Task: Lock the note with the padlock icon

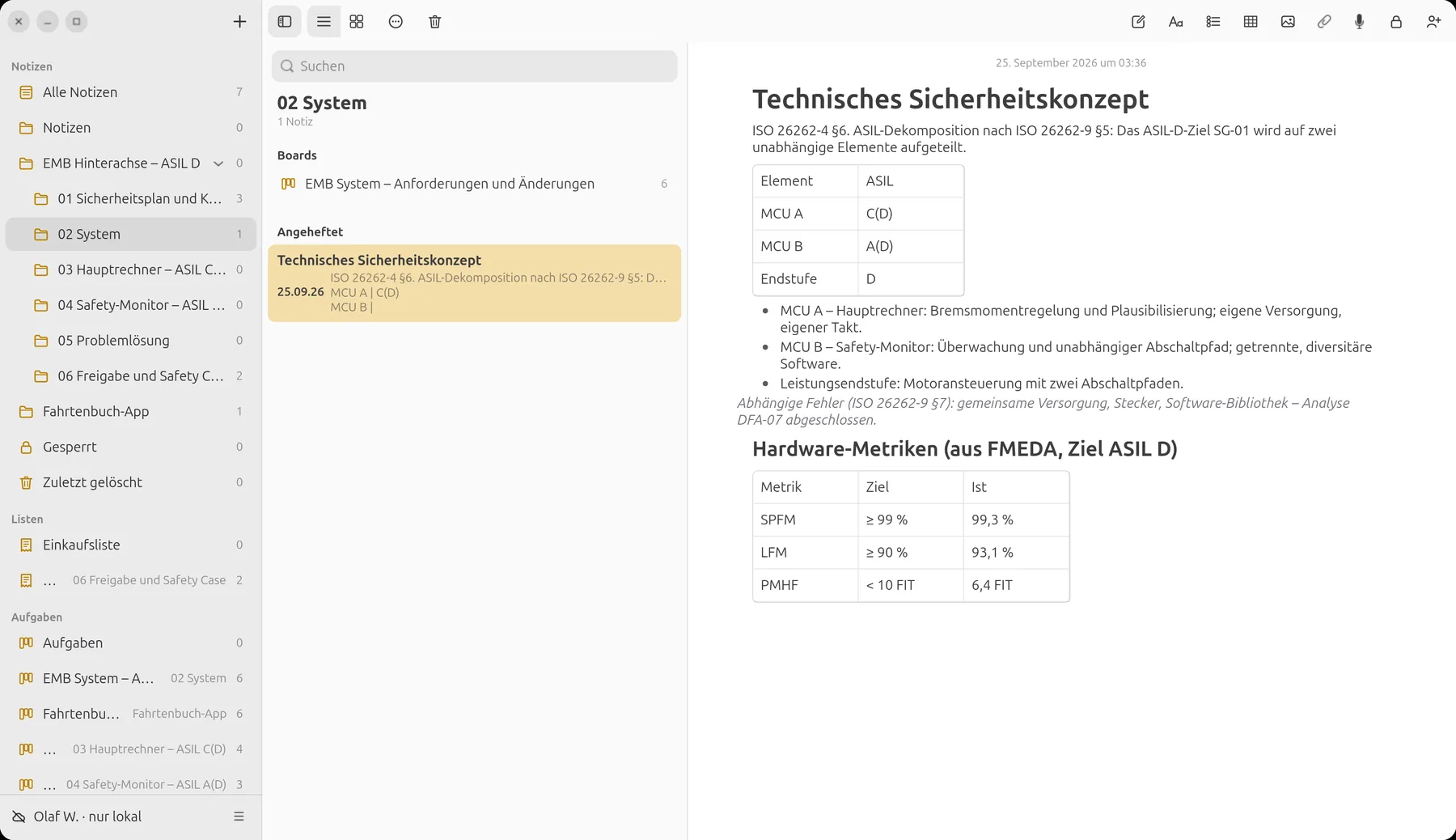Action: 1396,22
